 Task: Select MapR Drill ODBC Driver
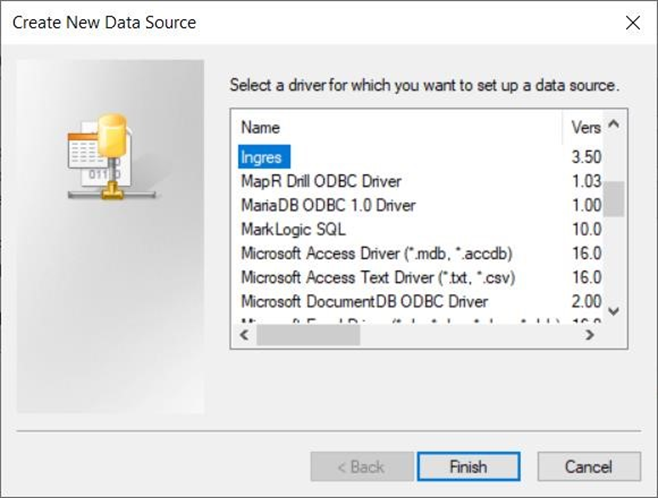[321, 181]
